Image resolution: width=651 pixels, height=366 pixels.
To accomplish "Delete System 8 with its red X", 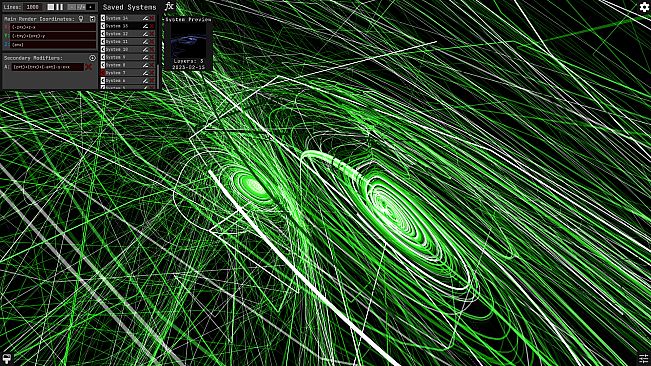I will tap(152, 65).
